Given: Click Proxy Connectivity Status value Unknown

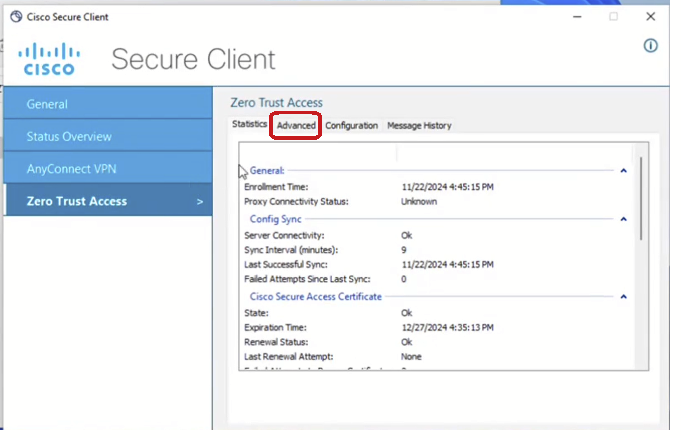Looking at the screenshot, I should 419,202.
